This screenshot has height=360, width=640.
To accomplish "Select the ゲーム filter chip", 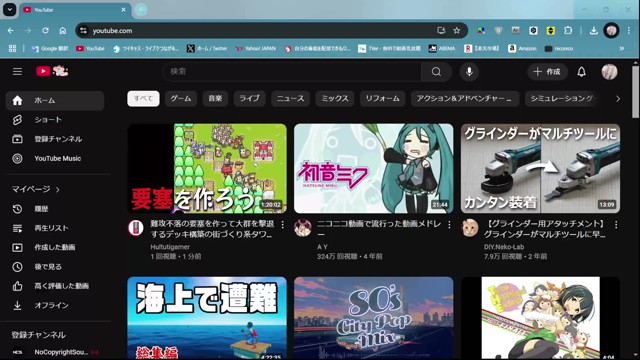I will [181, 98].
